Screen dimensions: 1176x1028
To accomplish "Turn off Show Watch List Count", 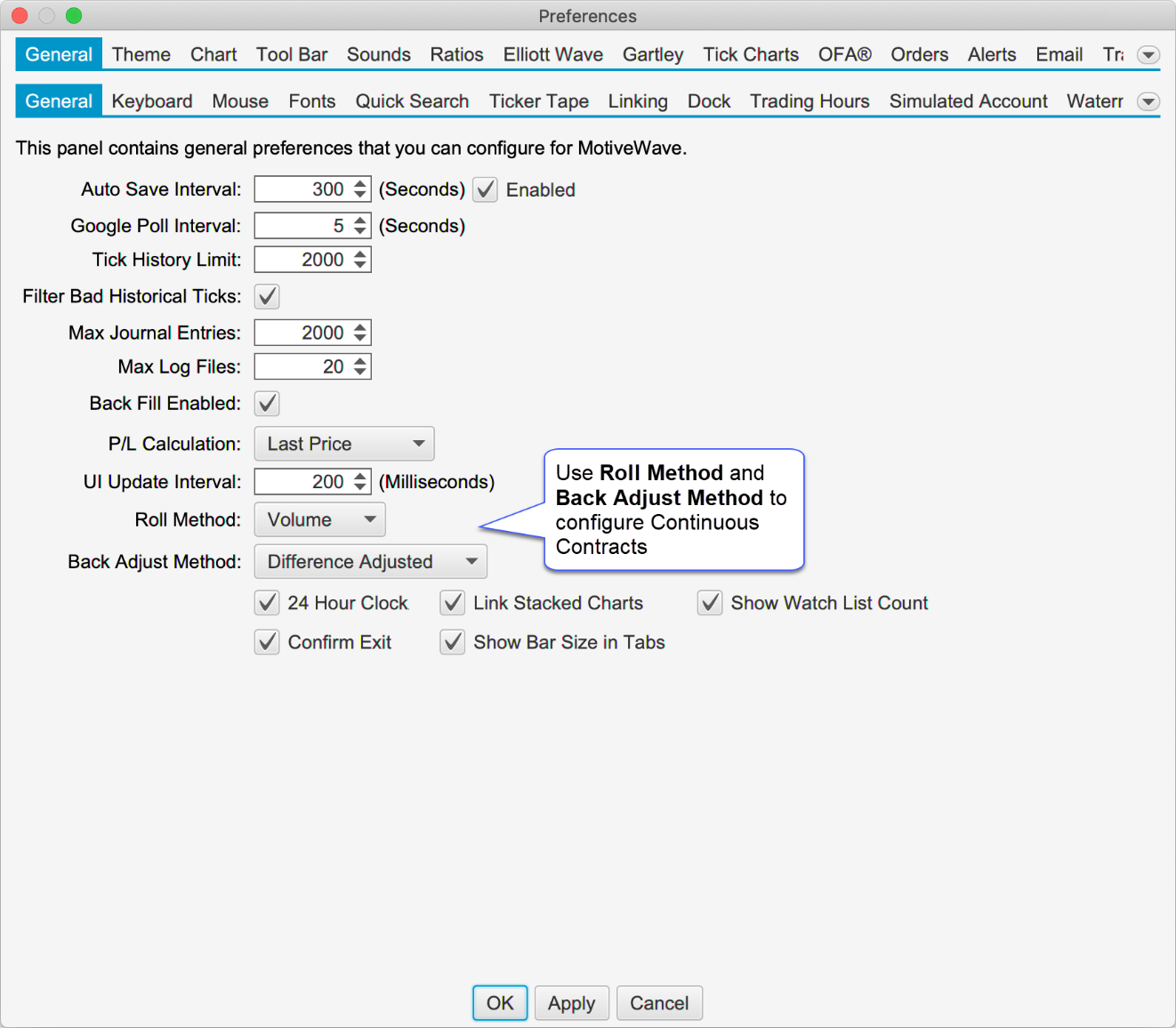I will (x=710, y=603).
